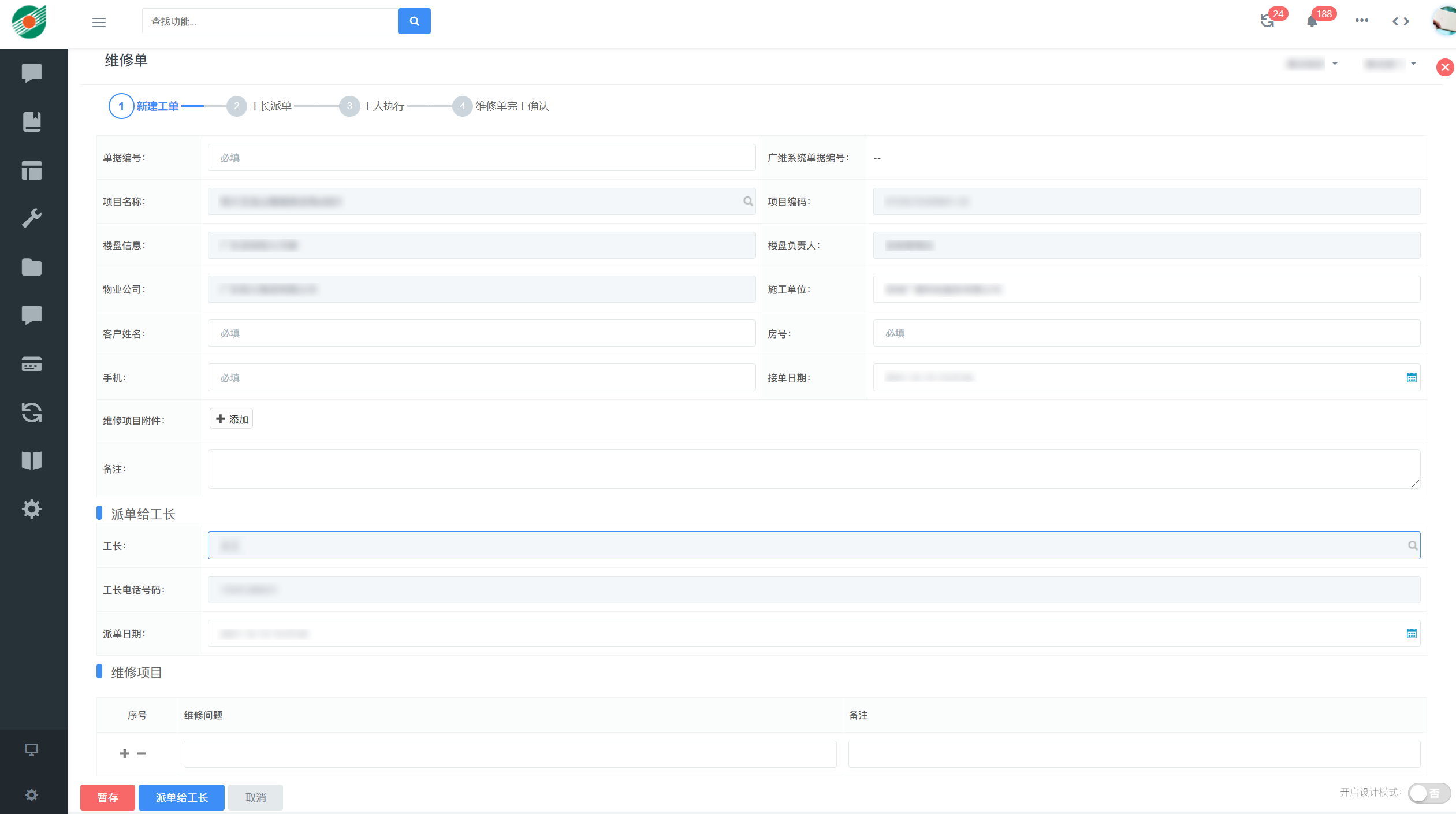Click the 添加 attachment button
The height and width of the screenshot is (814, 1456).
pyautogui.click(x=232, y=419)
